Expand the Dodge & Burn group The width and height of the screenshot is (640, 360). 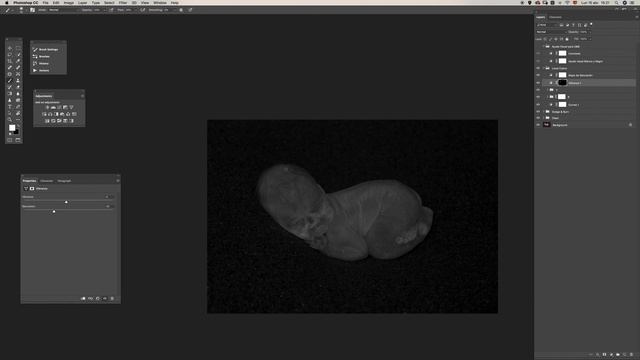point(544,111)
